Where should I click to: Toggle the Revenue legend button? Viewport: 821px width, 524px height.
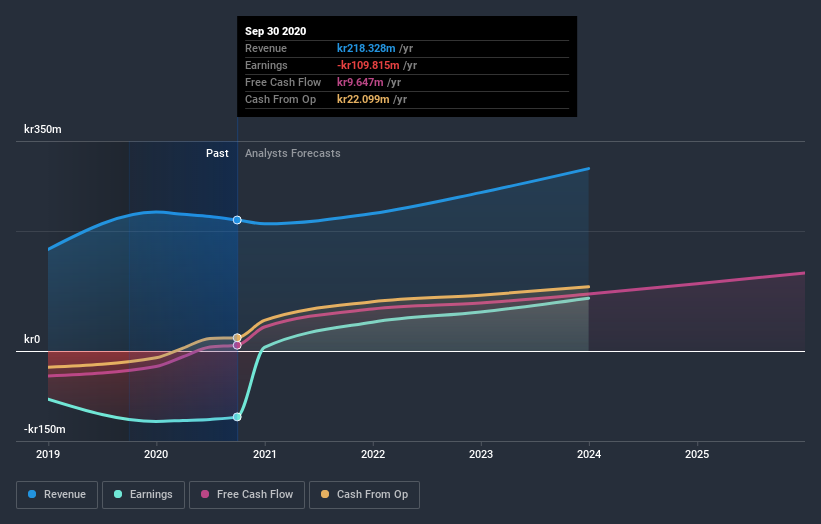(57, 495)
